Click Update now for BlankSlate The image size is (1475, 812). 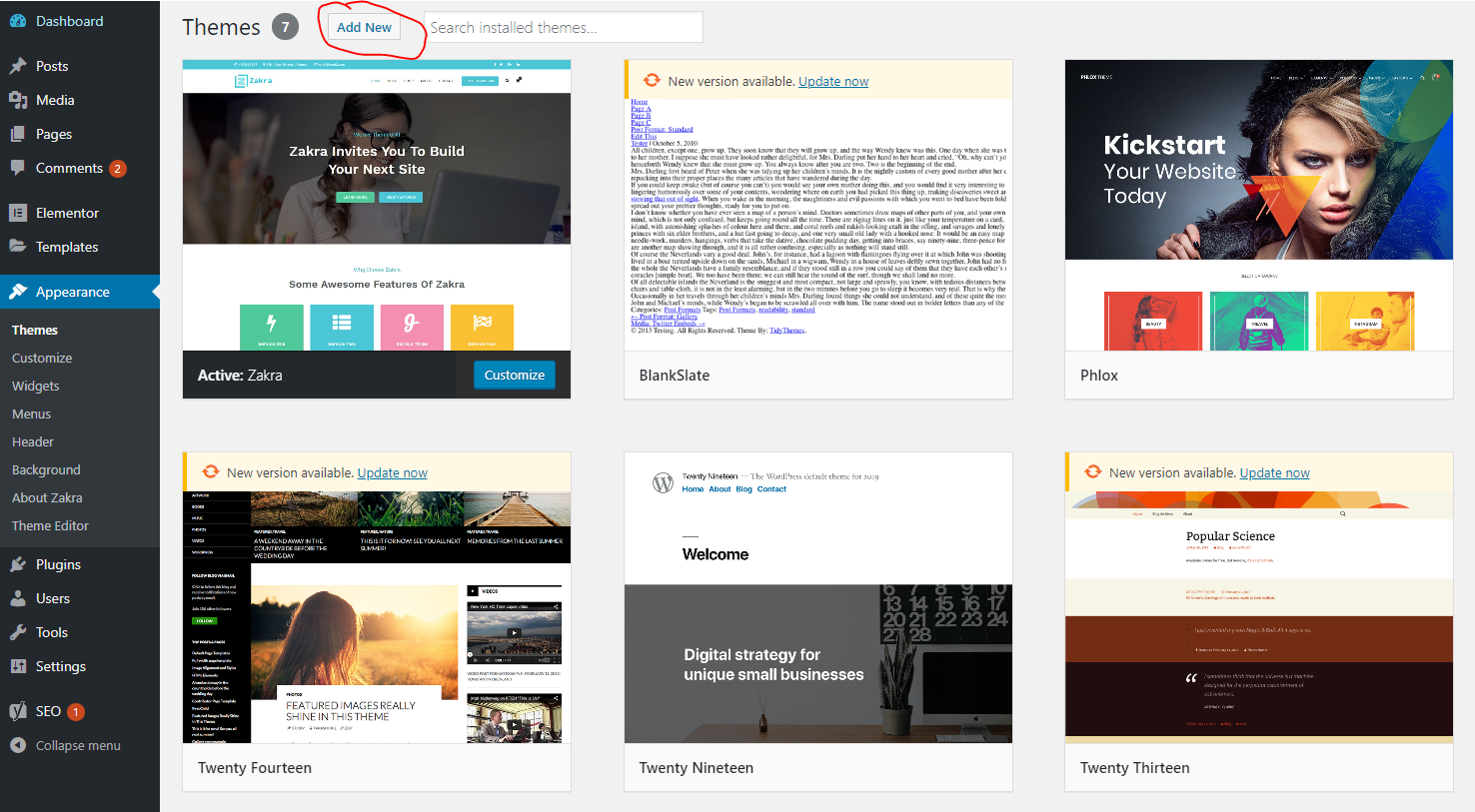833,81
